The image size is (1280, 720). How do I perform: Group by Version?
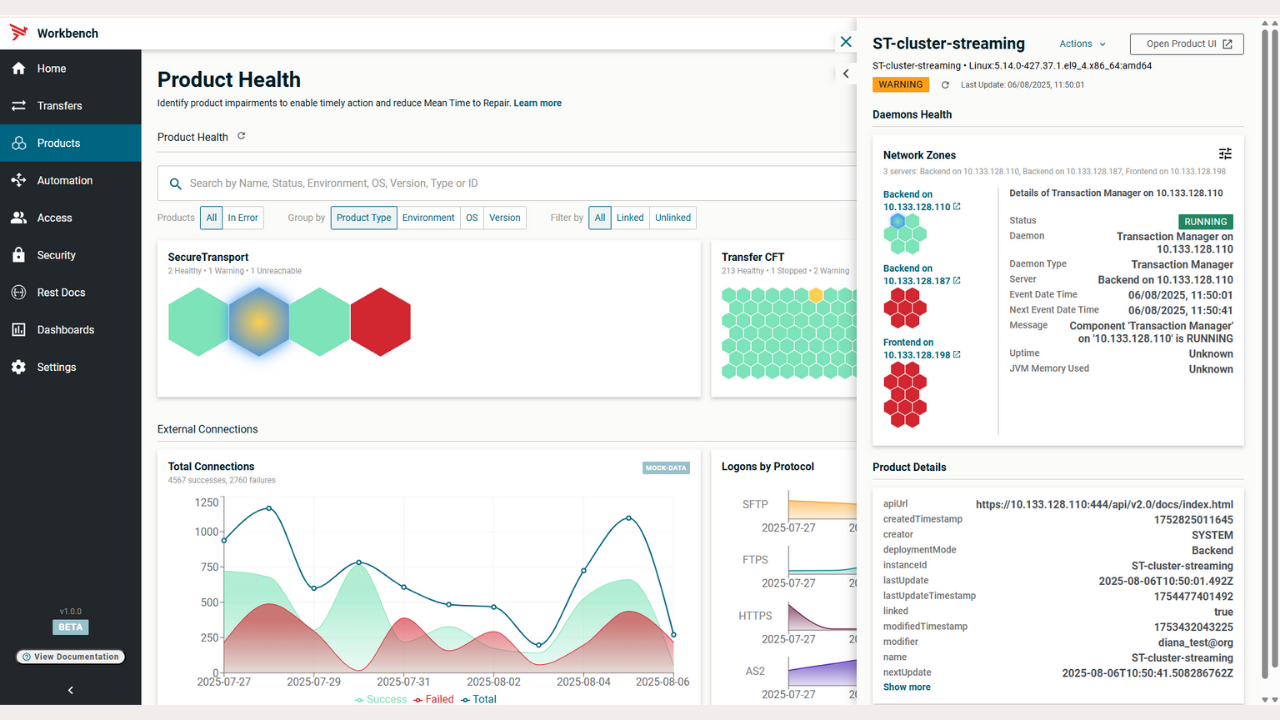click(x=505, y=218)
